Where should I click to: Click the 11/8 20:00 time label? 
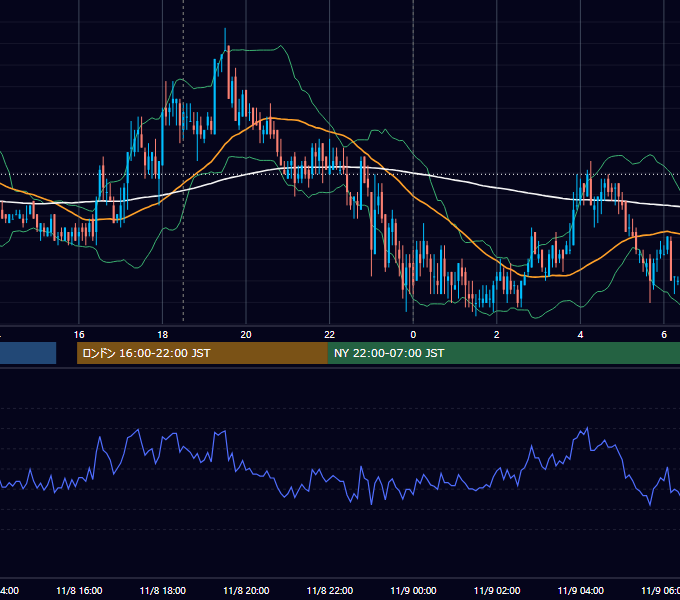(x=246, y=590)
